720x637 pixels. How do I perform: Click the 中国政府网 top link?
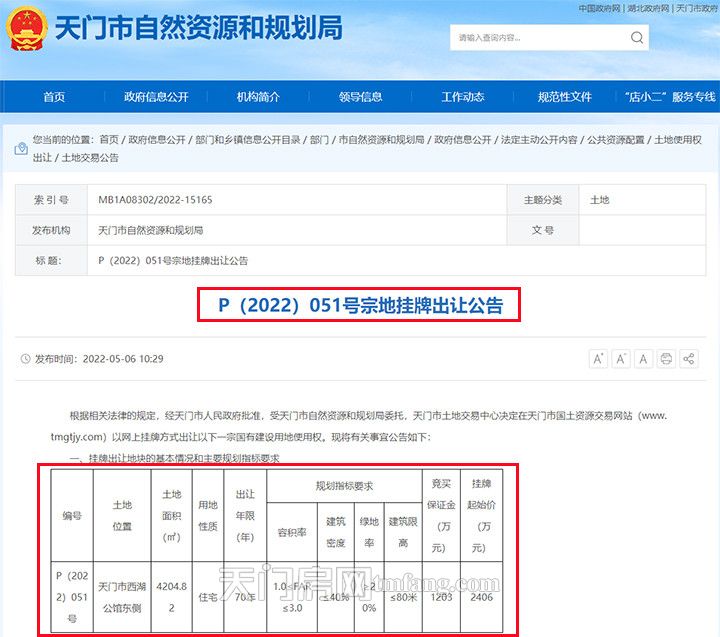pos(600,8)
